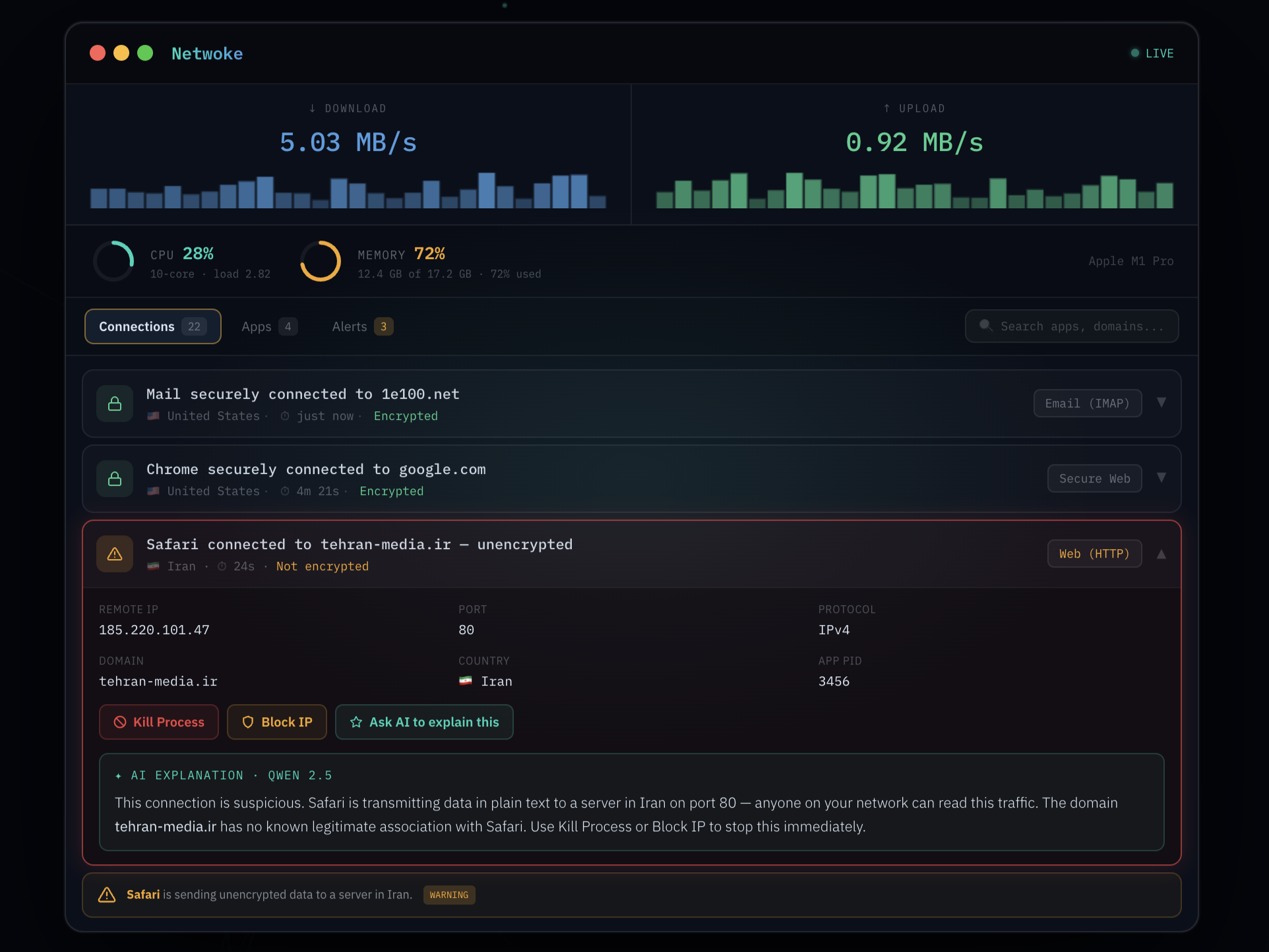This screenshot has height=952, width=1269.
Task: Click the lock icon on Mail connection
Action: tap(115, 403)
